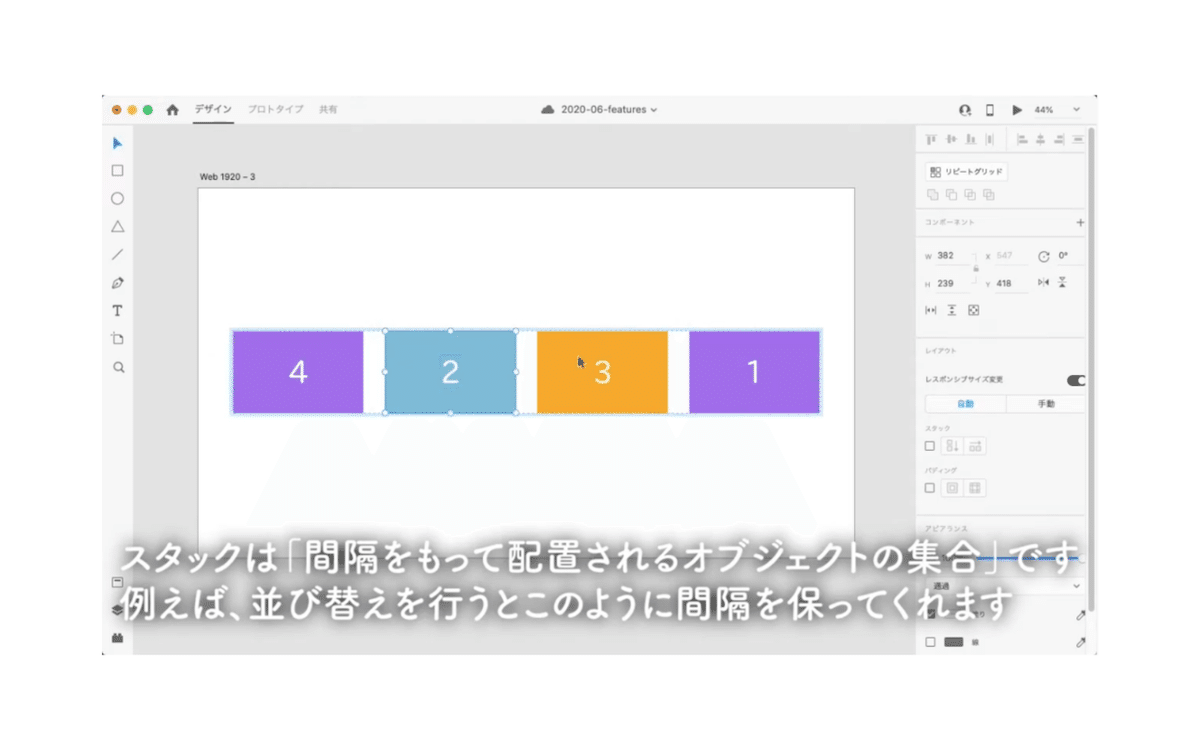Screen dimensions: 1200x750
Task: Click the Intersect boolean operation icon
Action: coord(970,195)
